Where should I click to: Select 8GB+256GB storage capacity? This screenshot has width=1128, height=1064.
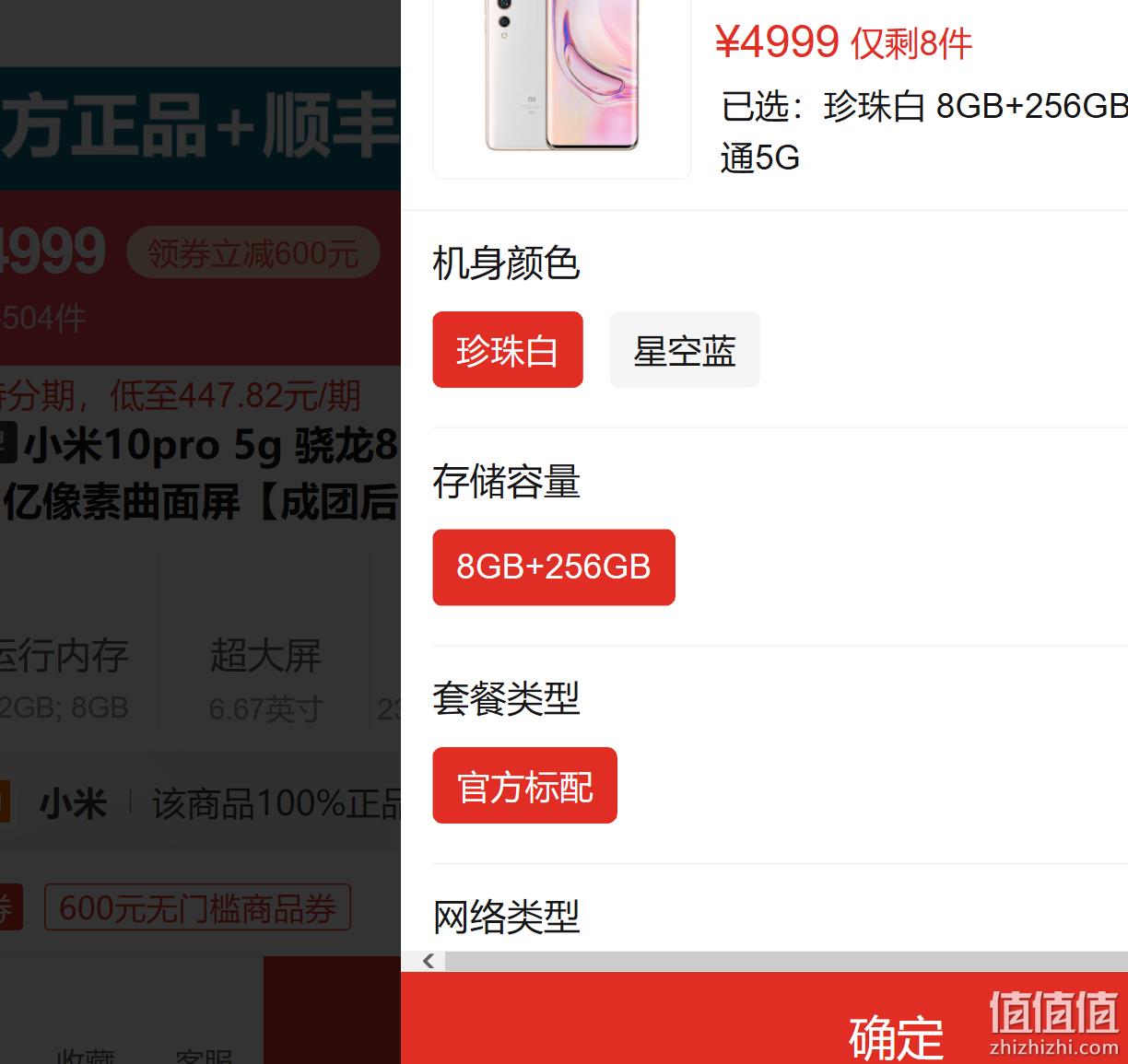(x=554, y=567)
